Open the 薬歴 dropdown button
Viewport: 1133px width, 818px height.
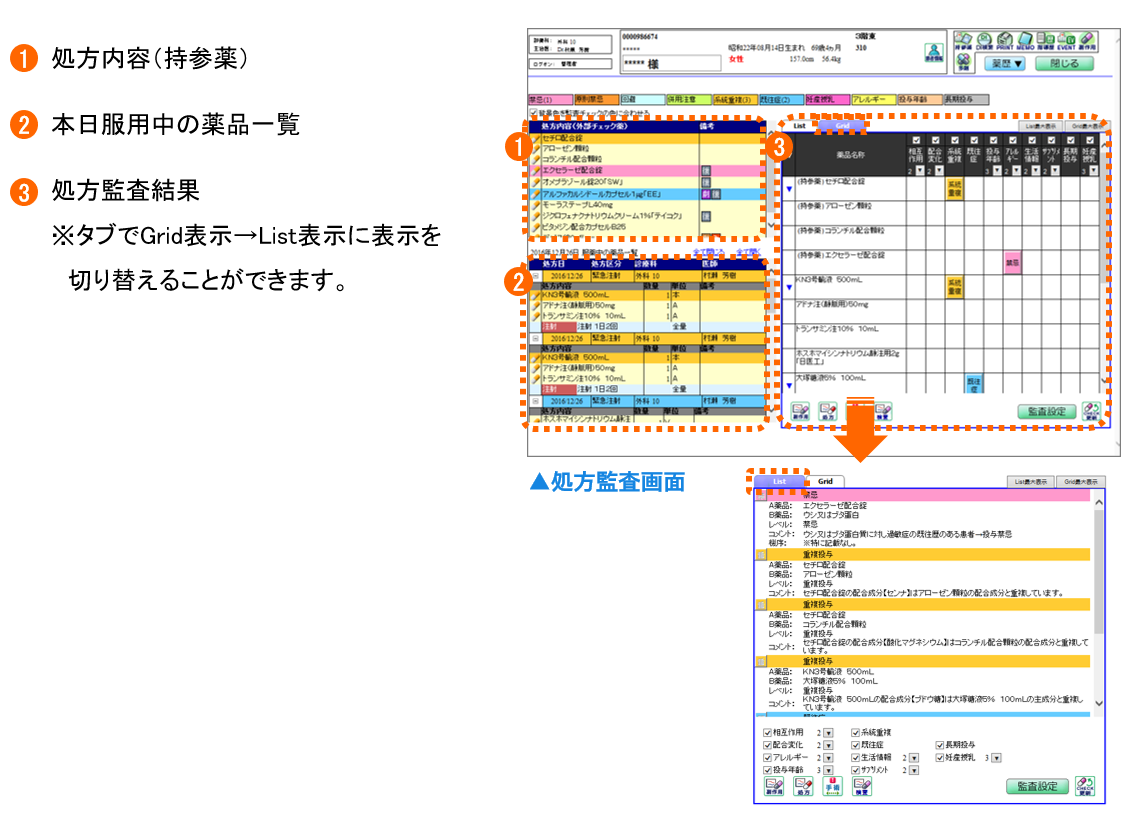[1006, 63]
